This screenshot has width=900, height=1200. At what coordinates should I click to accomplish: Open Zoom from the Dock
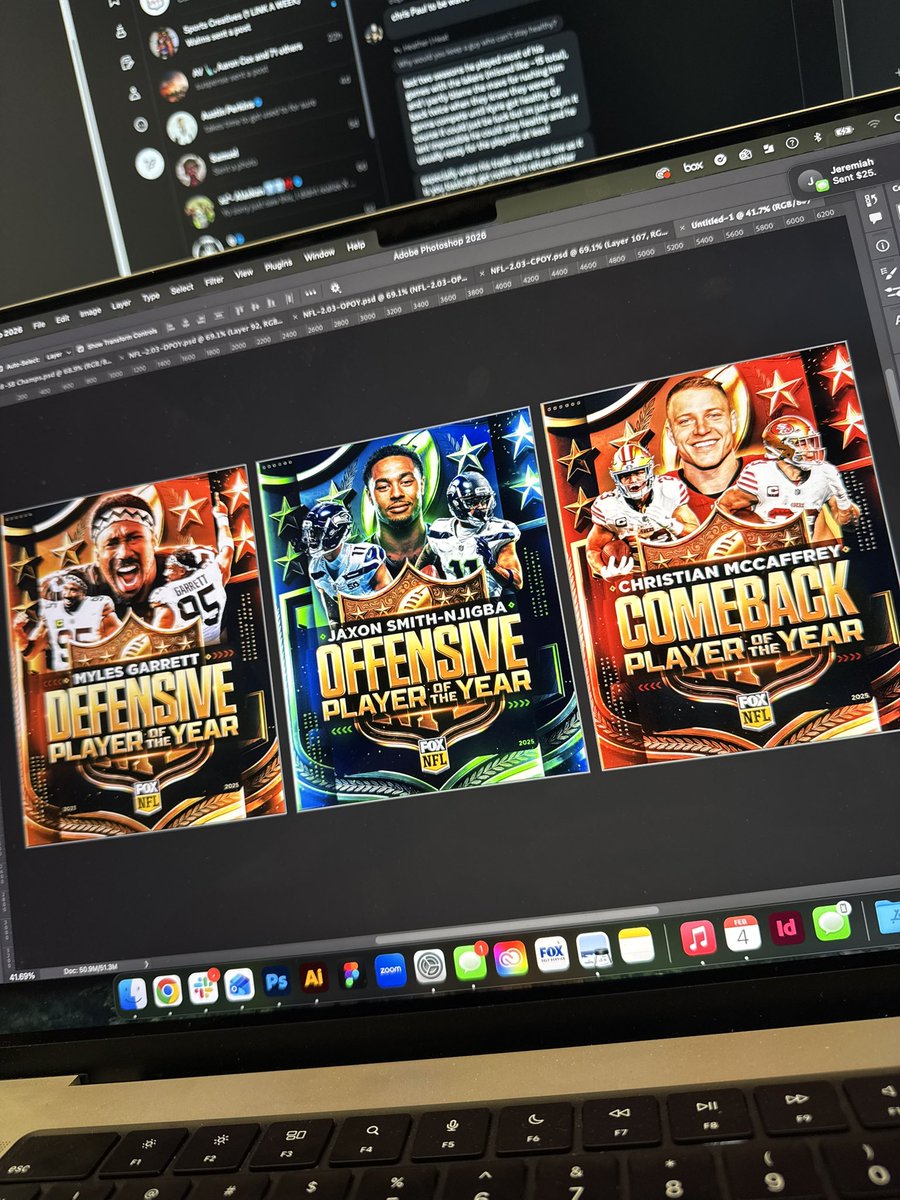point(390,970)
